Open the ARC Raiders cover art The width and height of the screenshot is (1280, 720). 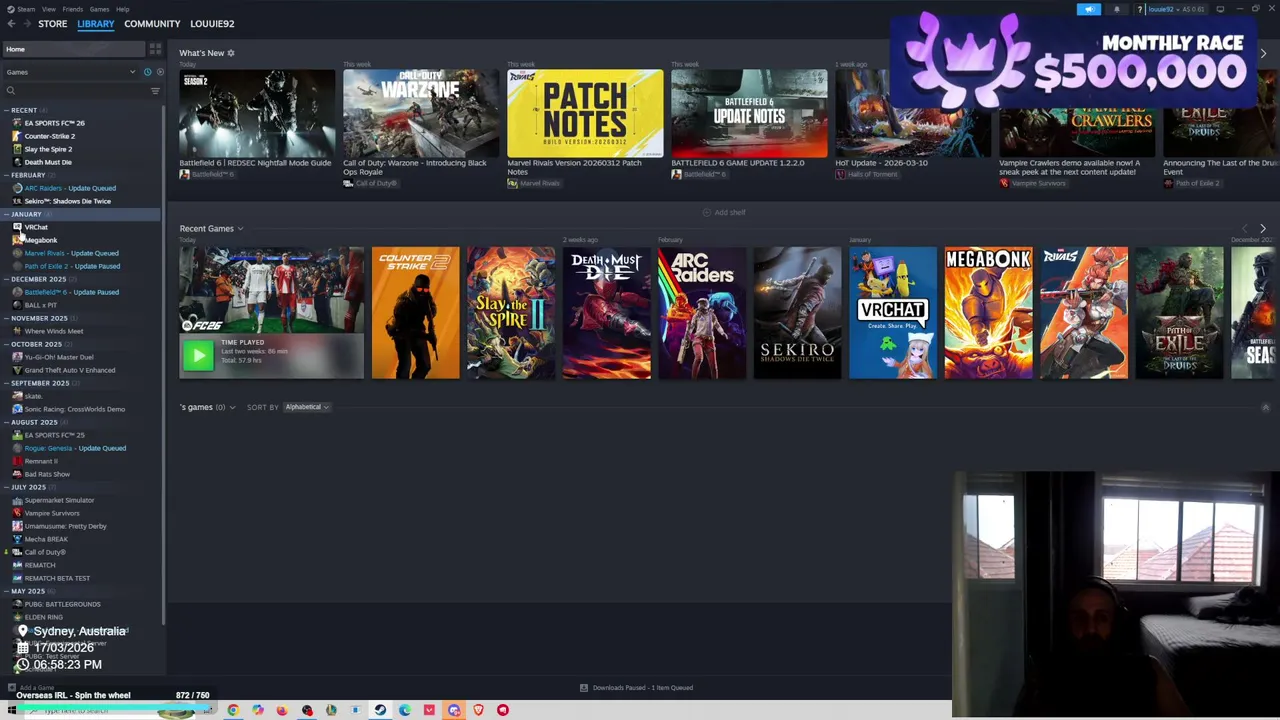point(702,313)
